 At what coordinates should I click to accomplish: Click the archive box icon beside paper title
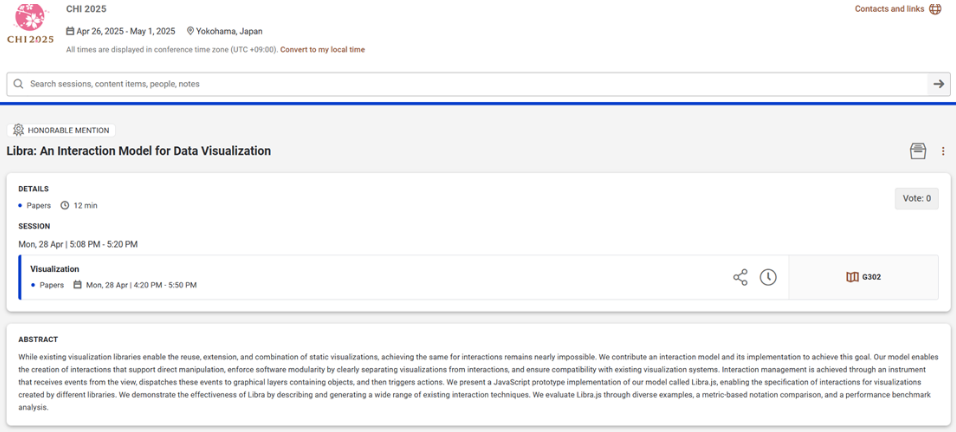[x=918, y=151]
